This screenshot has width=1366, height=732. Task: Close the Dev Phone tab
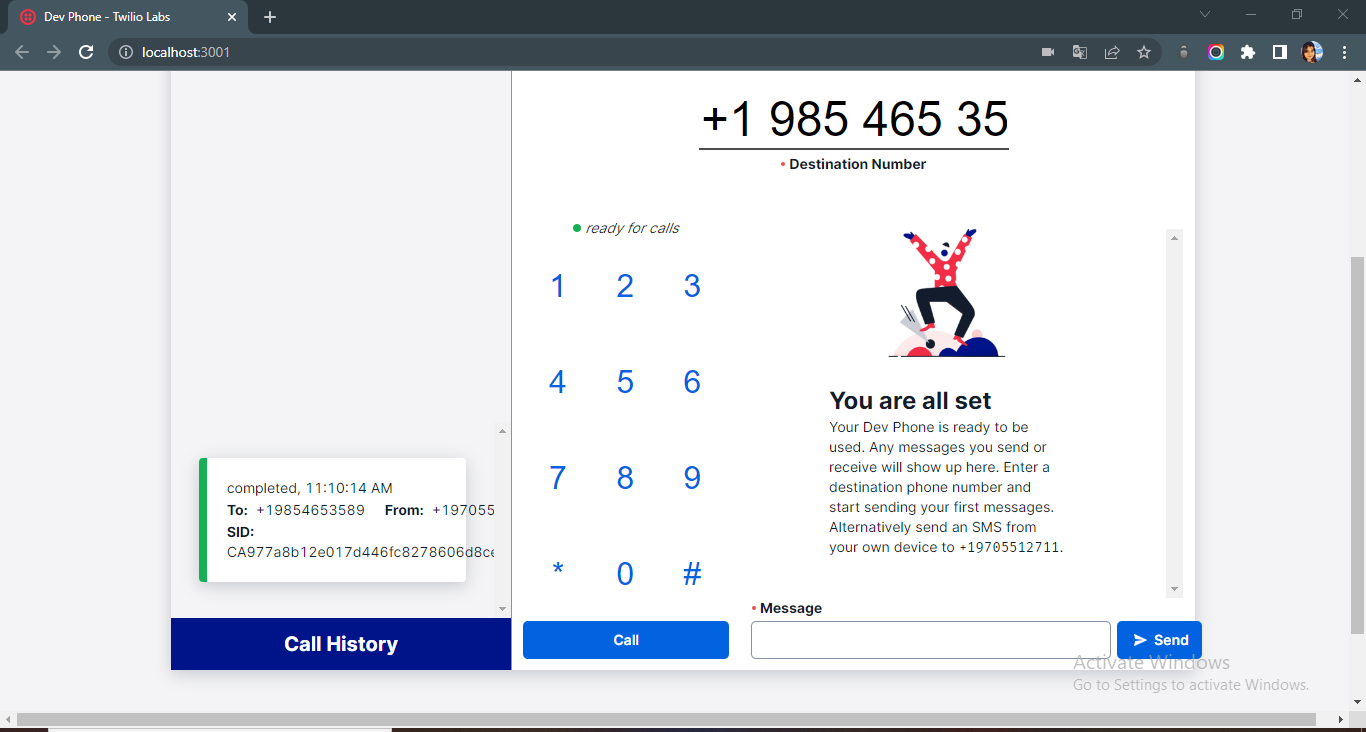coord(232,17)
